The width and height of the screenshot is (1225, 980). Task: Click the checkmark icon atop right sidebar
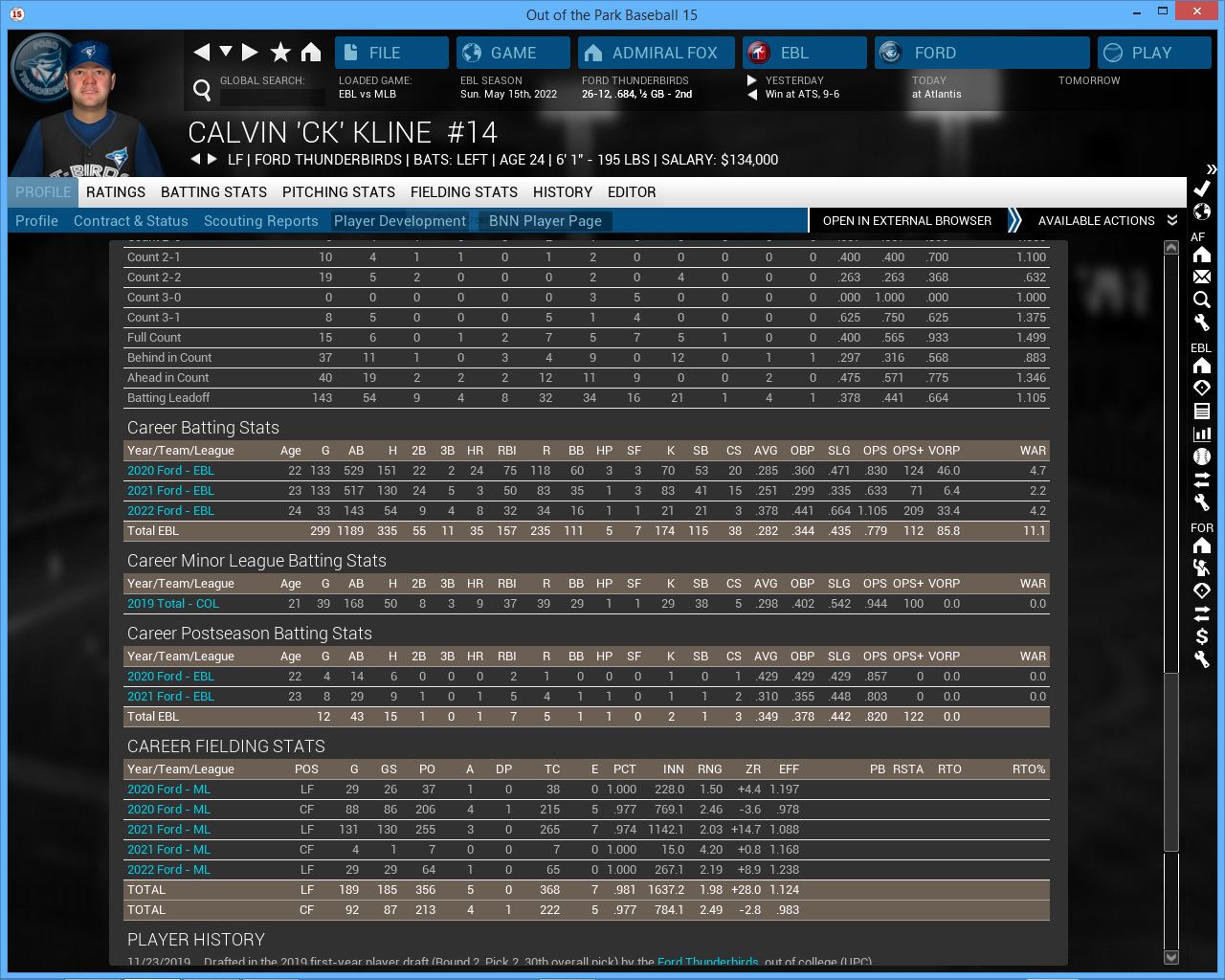[x=1202, y=189]
